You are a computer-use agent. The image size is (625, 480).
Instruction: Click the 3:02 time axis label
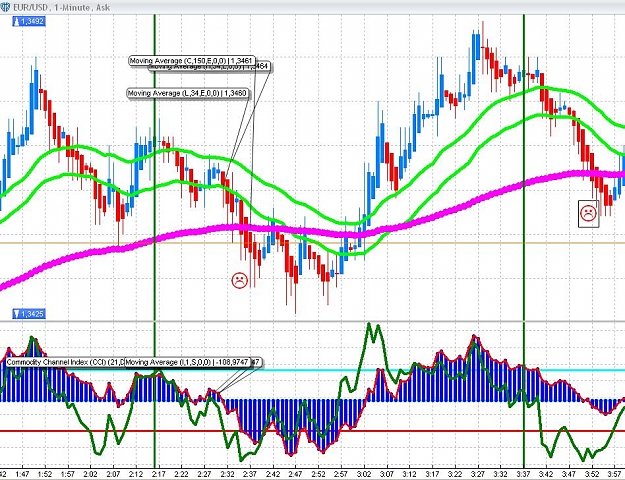tap(364, 474)
